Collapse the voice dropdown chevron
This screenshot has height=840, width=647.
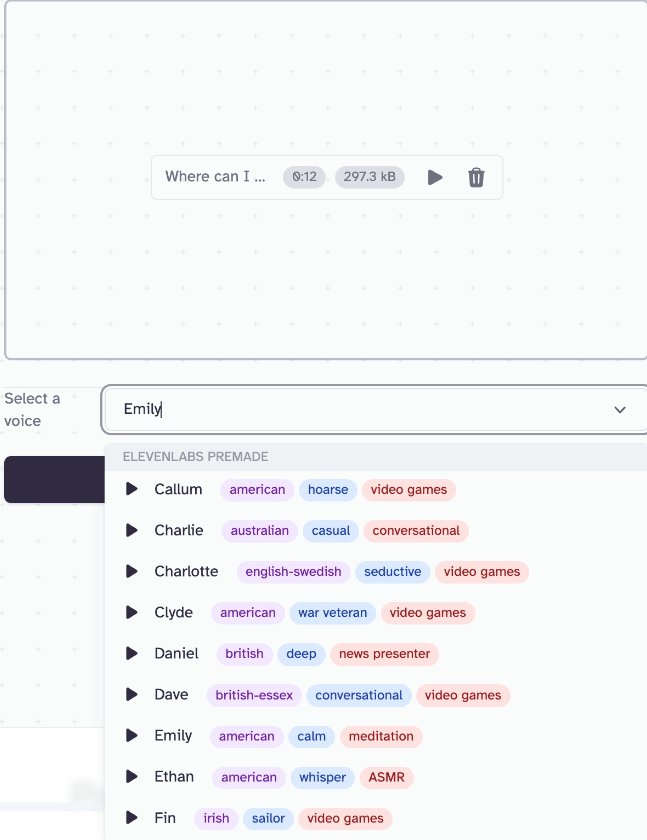tap(620, 410)
